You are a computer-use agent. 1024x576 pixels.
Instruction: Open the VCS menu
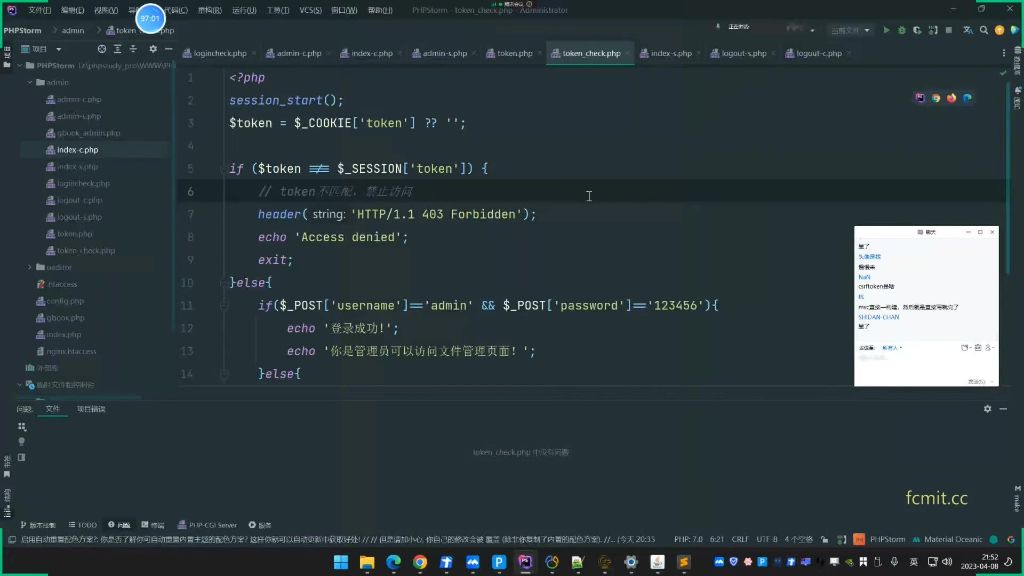click(x=310, y=10)
